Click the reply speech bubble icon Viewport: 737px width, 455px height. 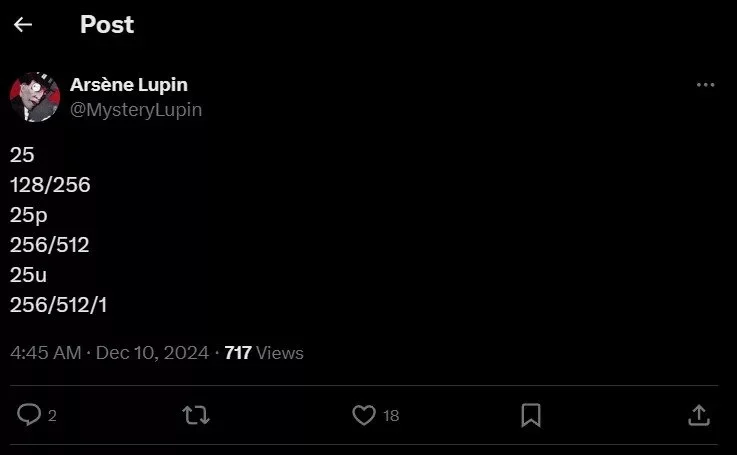click(x=29, y=414)
